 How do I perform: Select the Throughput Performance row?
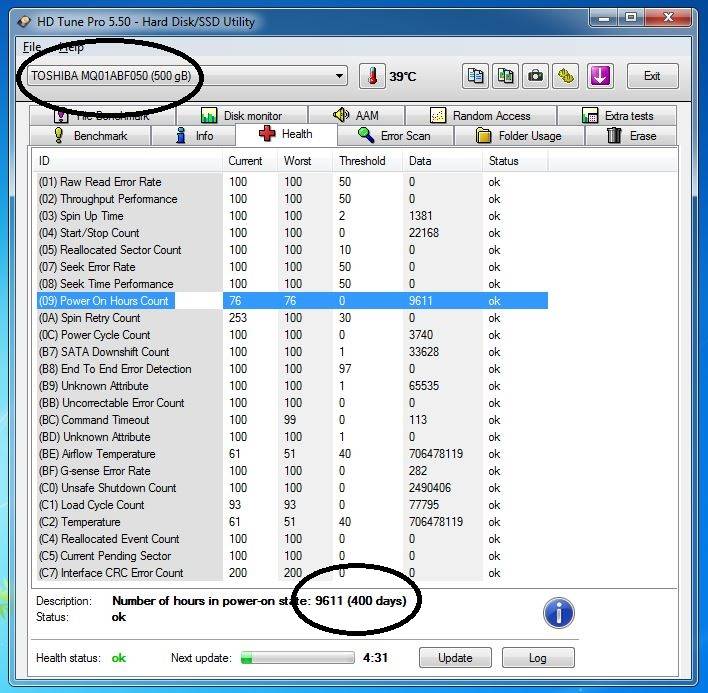click(292, 199)
